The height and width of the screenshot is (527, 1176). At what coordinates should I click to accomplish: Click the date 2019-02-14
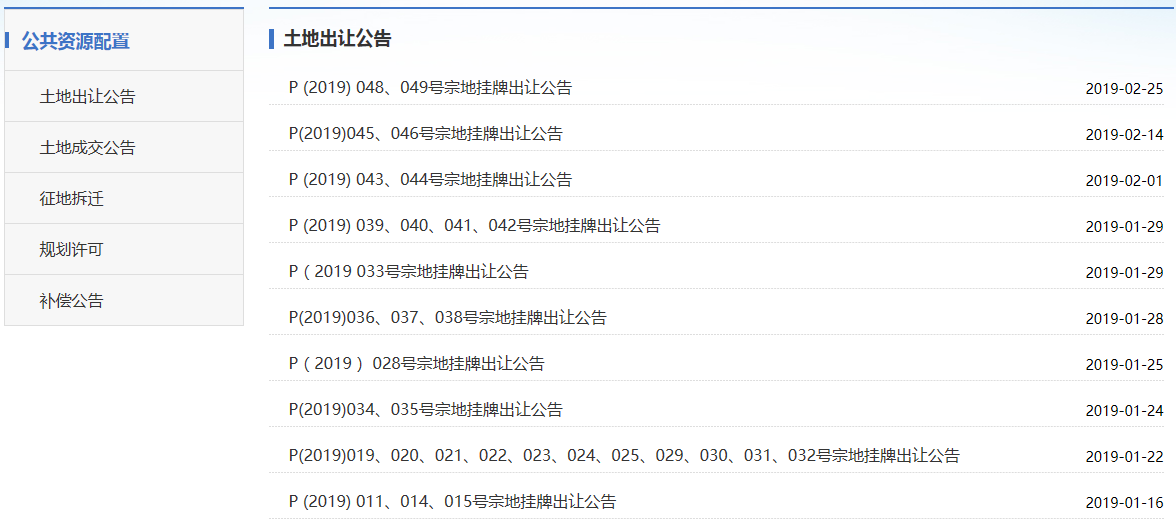pos(1124,135)
